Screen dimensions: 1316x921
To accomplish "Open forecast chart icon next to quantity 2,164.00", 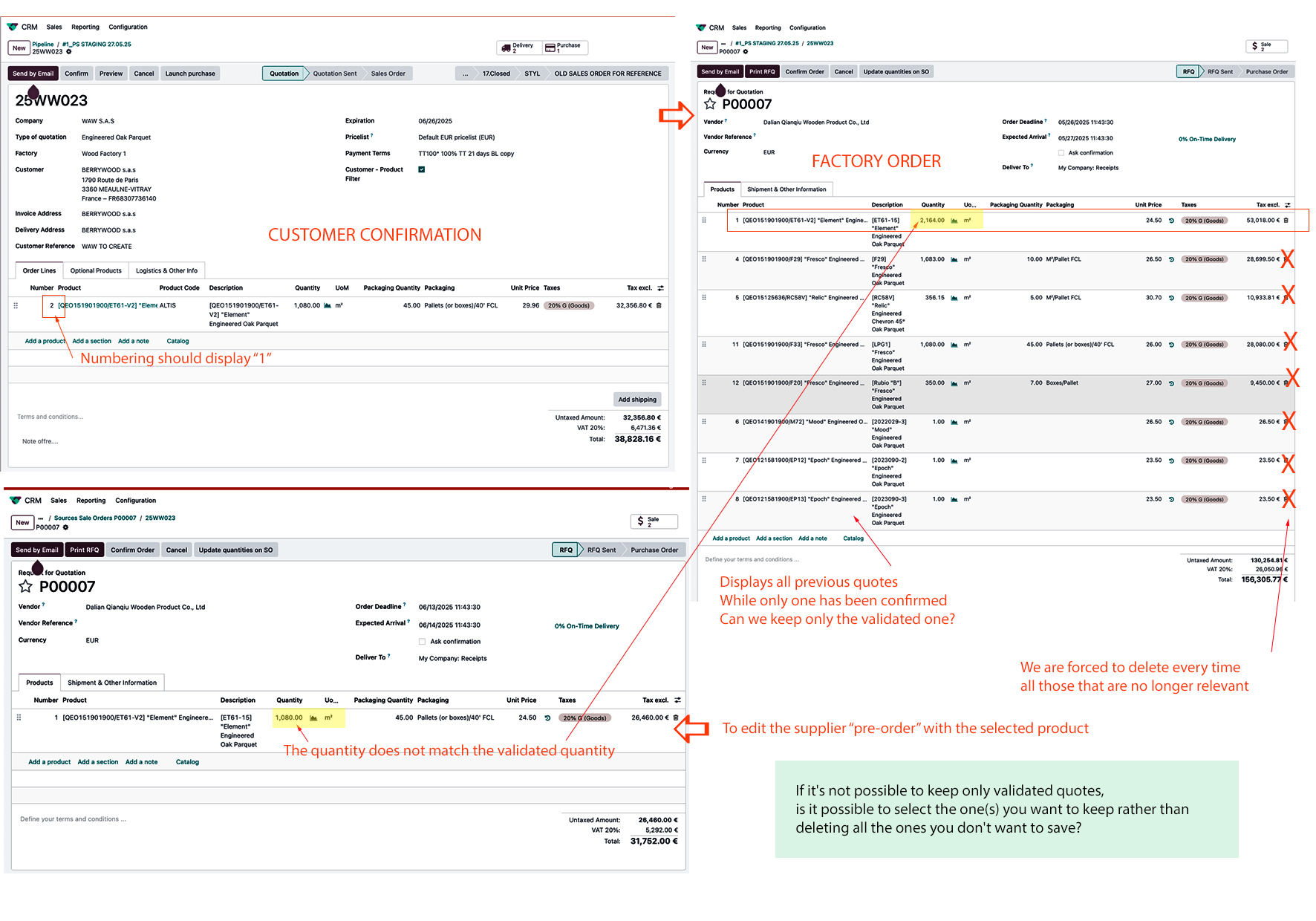I will [x=954, y=221].
